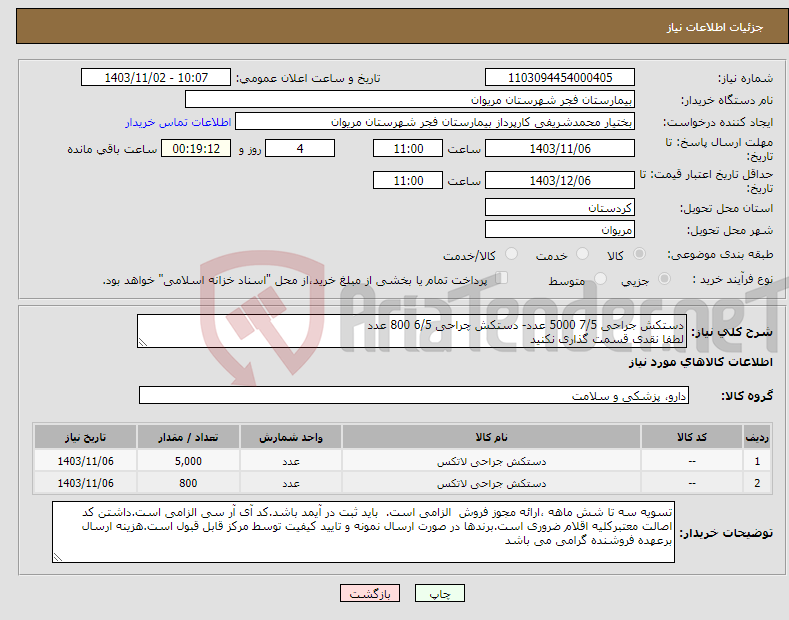Click the delivery city field مریوان
789x620 pixels.
pos(560,229)
